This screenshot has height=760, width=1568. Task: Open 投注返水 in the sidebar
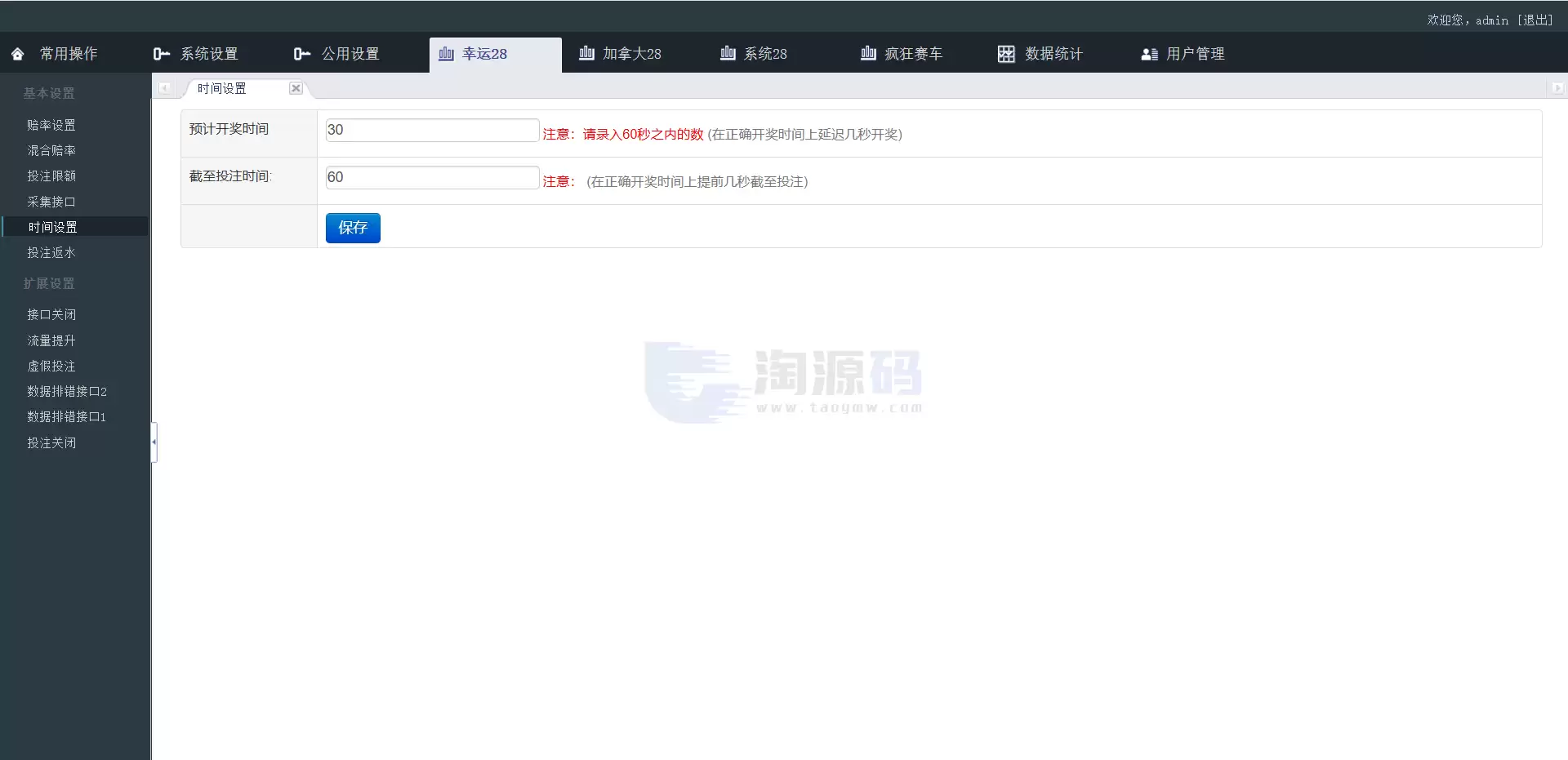click(x=51, y=252)
